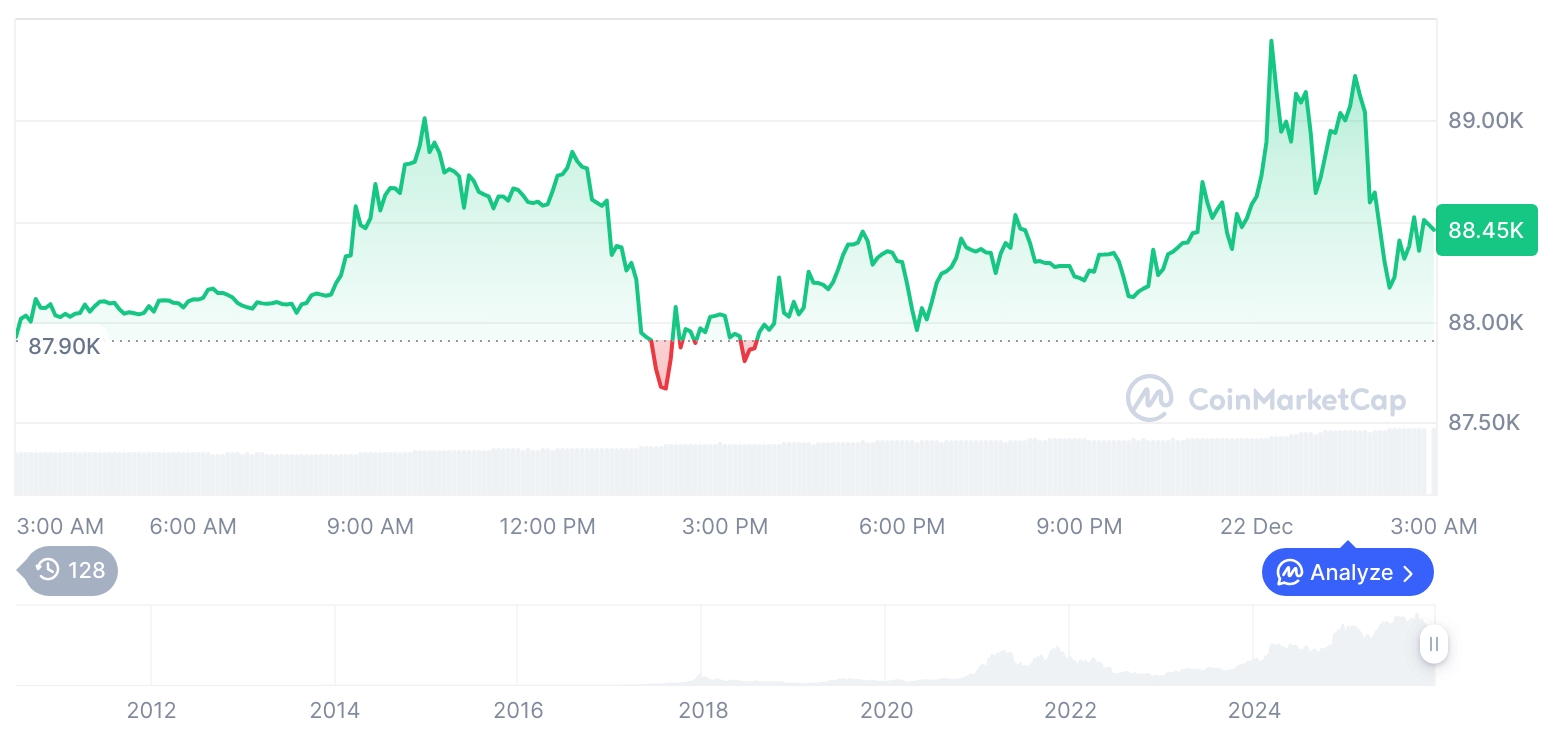This screenshot has height=732, width=1566.
Task: Click the CoinMarketCap logo on Analyze button
Action: (x=1290, y=573)
